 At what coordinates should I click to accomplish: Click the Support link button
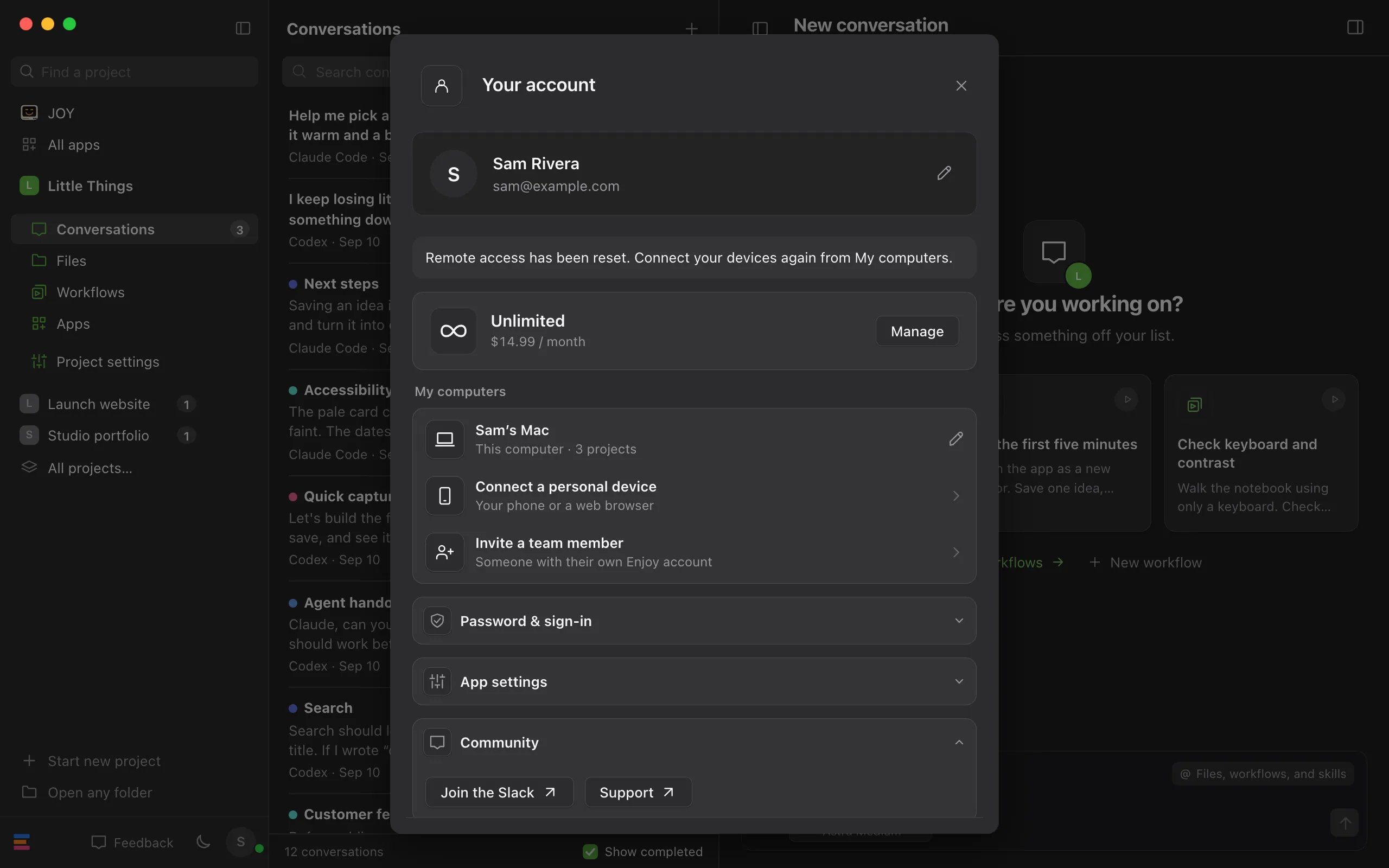point(638,792)
